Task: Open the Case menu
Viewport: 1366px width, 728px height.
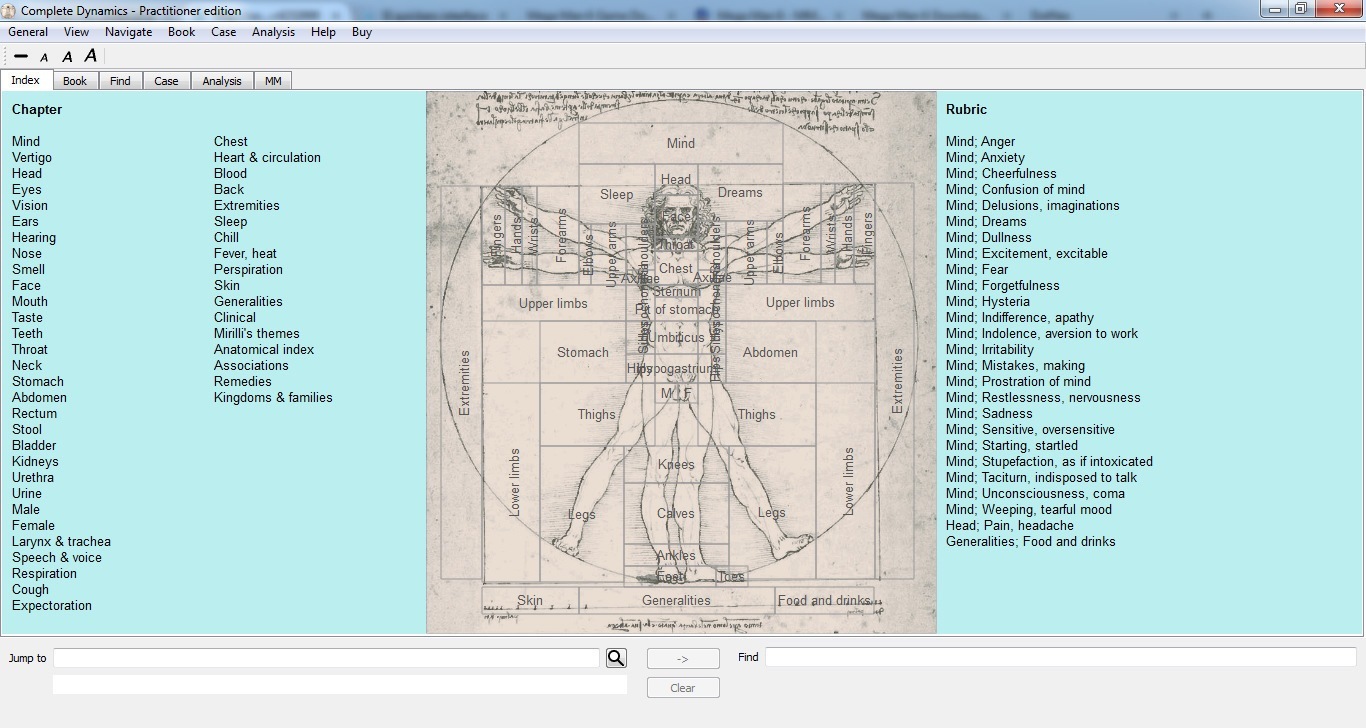Action: pos(224,32)
